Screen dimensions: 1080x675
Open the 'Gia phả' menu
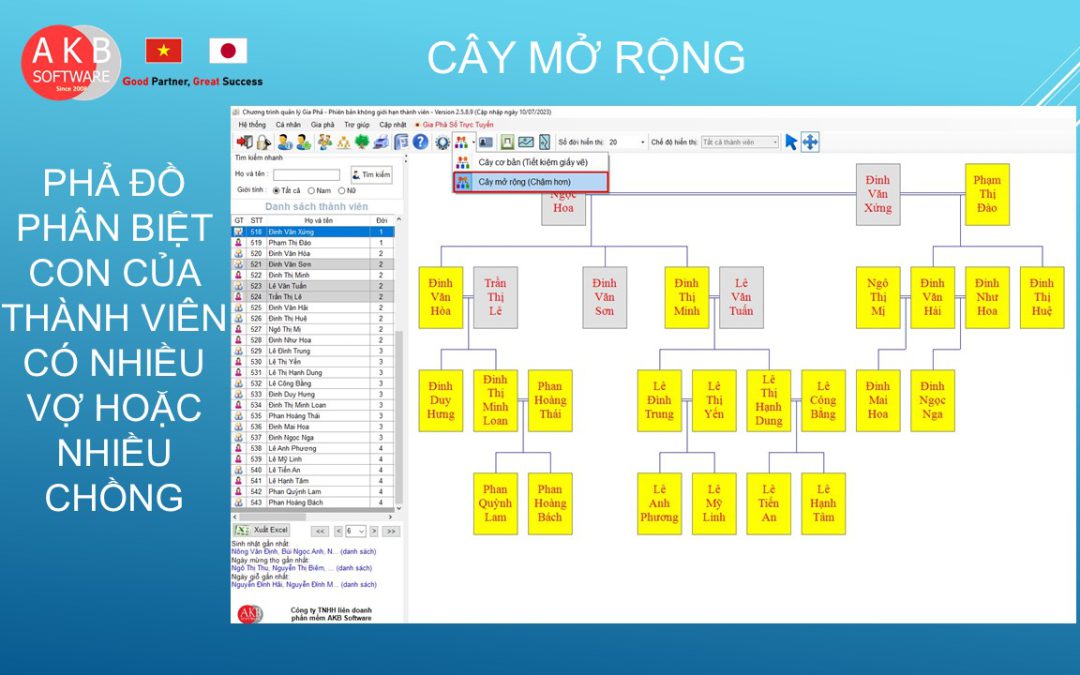coord(322,125)
